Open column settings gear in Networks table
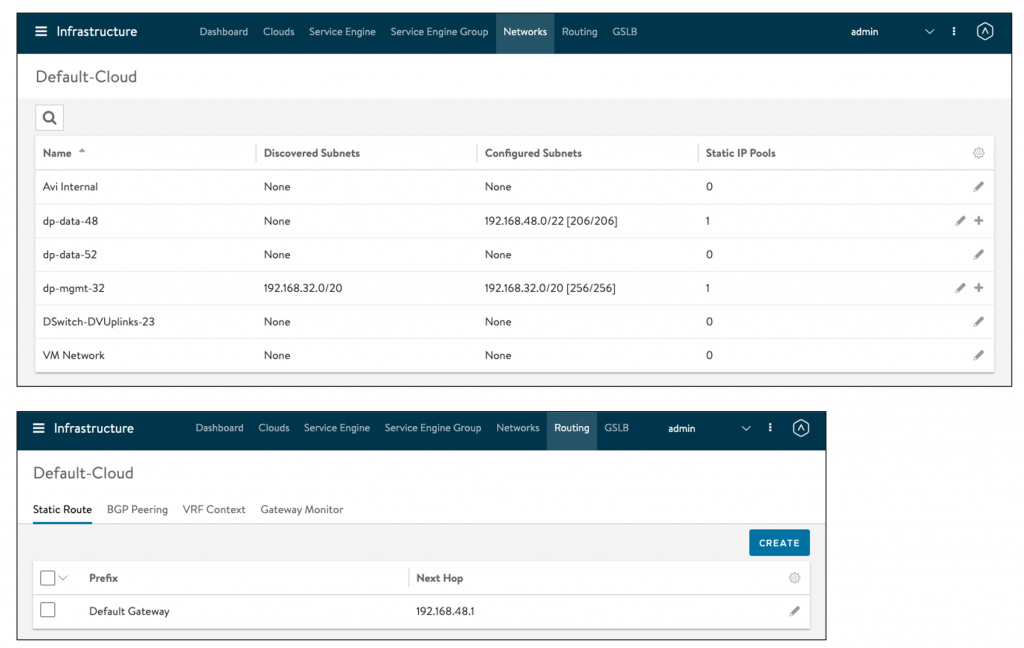This screenshot has height=648, width=1024. 978,153
